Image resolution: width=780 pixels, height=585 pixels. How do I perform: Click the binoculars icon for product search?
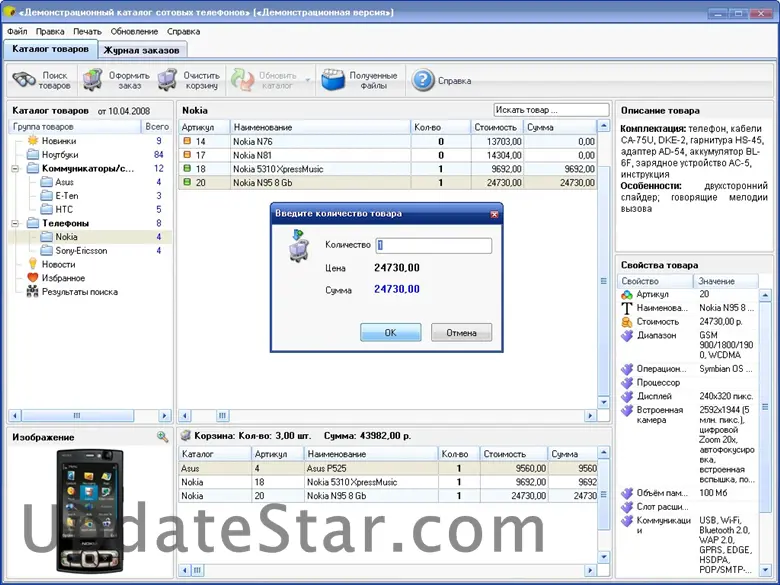[23, 80]
